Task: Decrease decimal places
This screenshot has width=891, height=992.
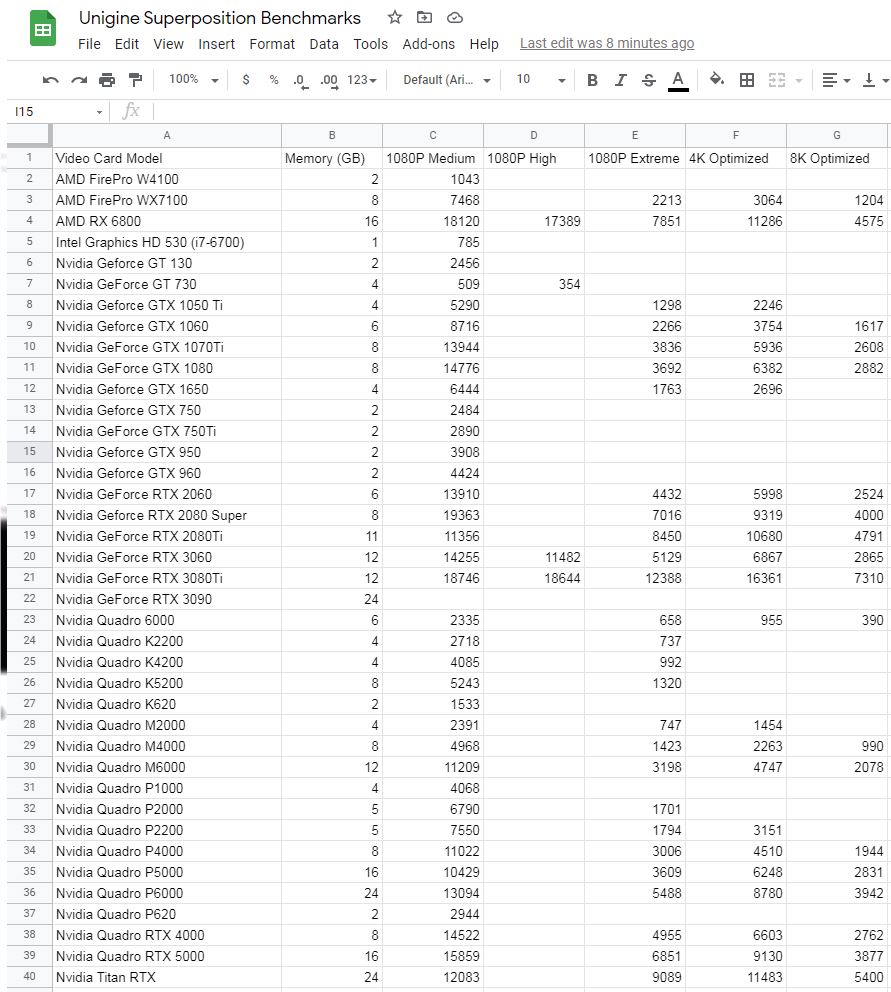Action: pyautogui.click(x=301, y=81)
